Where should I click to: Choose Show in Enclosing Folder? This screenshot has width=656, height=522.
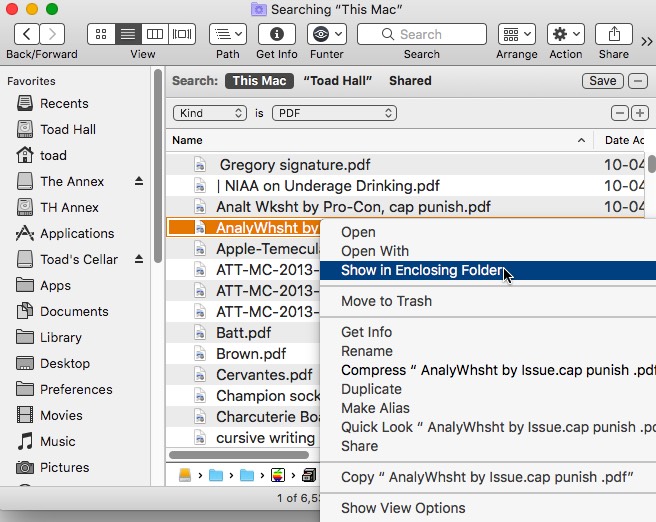click(x=488, y=270)
